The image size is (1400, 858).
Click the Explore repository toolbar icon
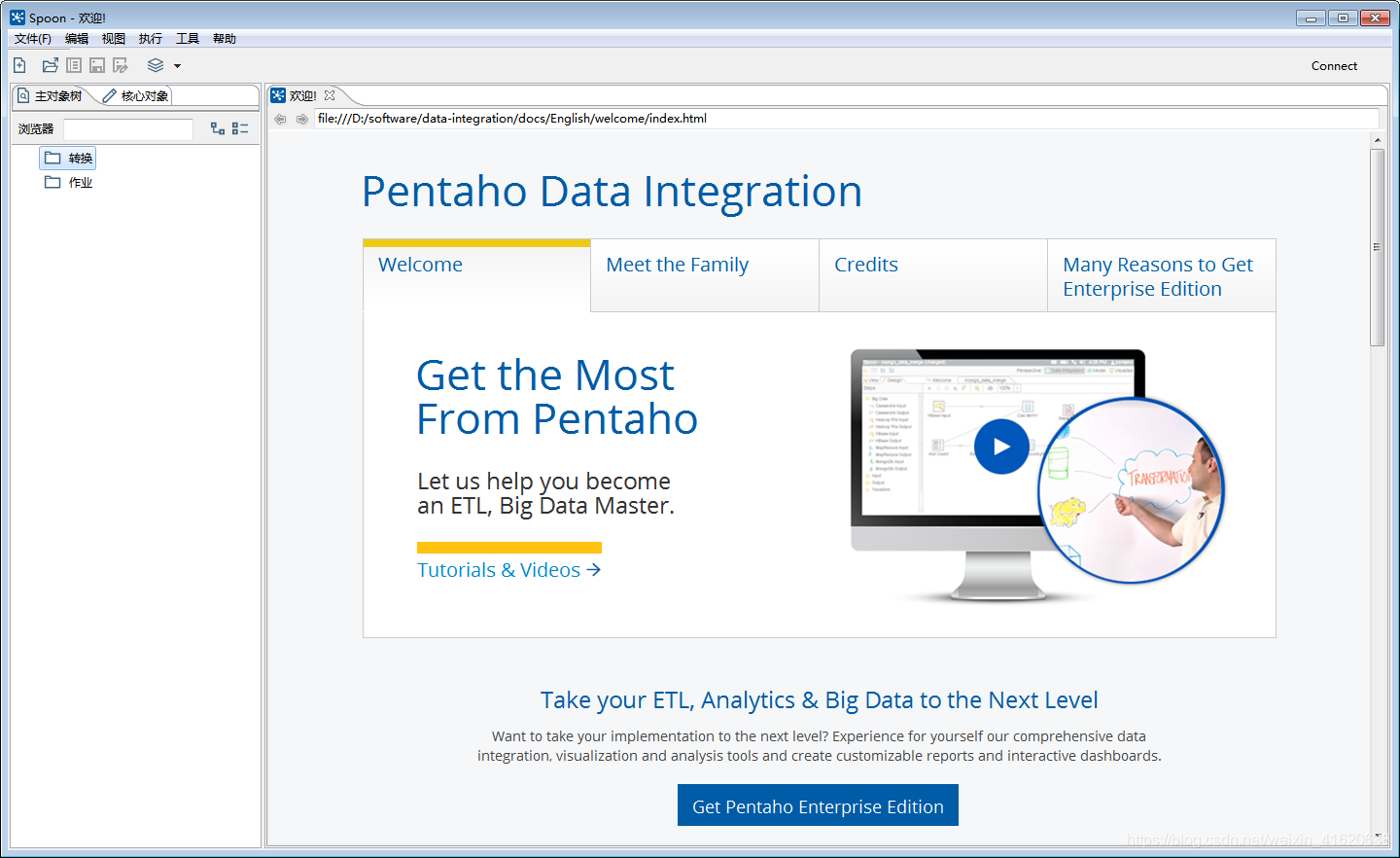[x=74, y=65]
